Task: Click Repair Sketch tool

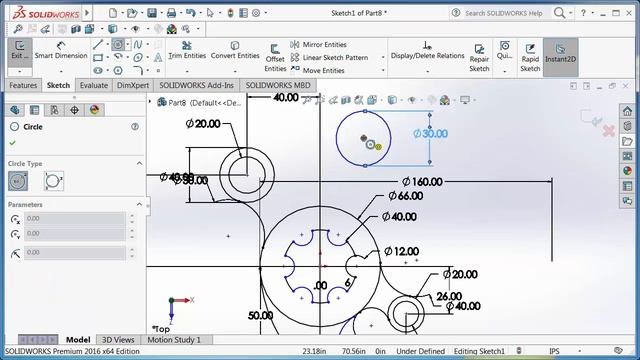Action: (x=479, y=58)
